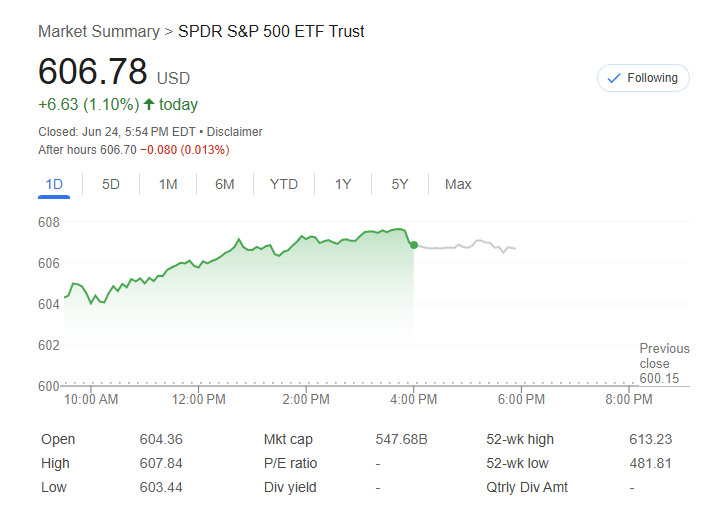Select the YTD range tab
The height and width of the screenshot is (512, 709).
tap(284, 184)
